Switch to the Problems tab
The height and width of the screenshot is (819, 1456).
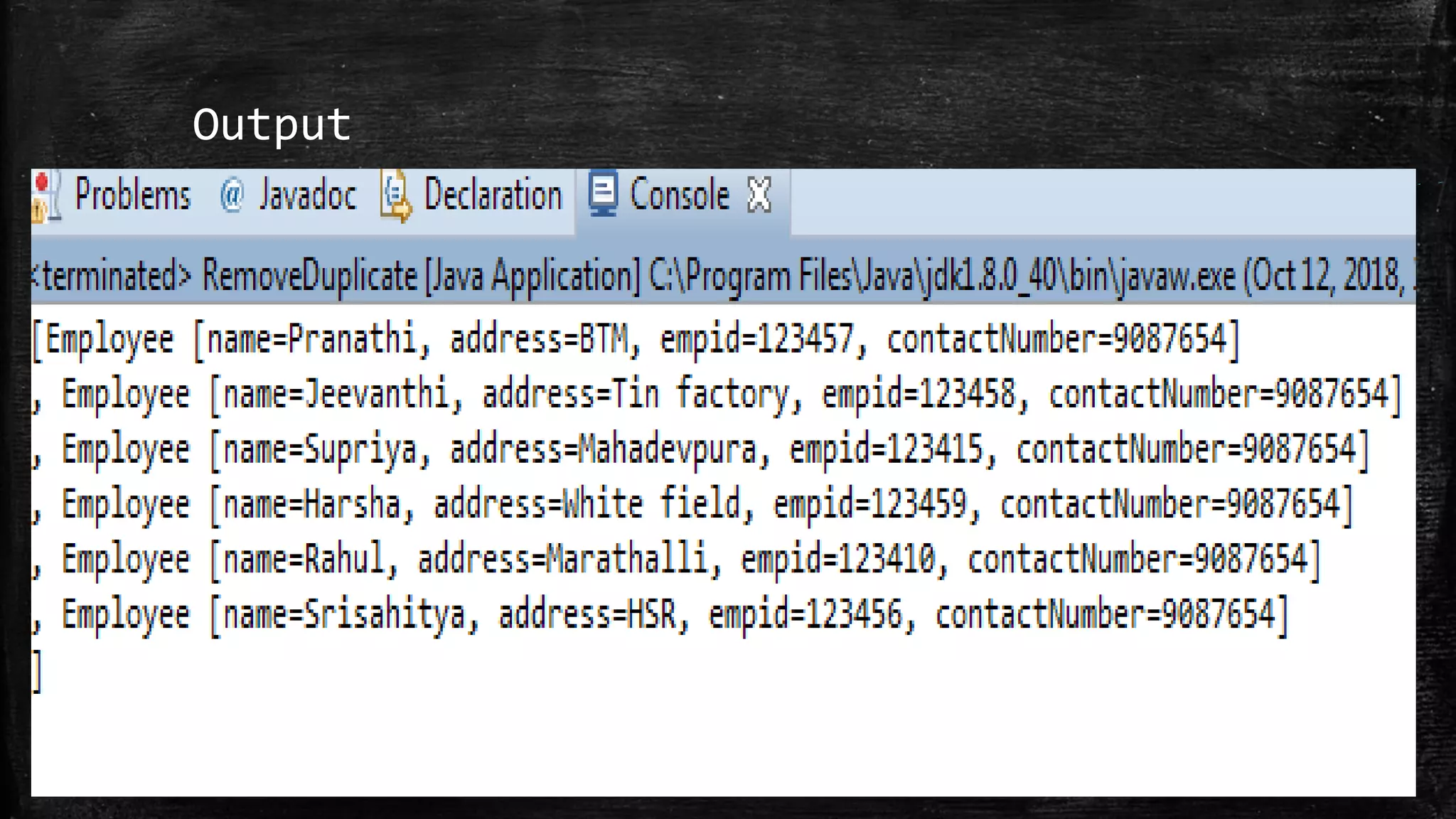pos(133,196)
